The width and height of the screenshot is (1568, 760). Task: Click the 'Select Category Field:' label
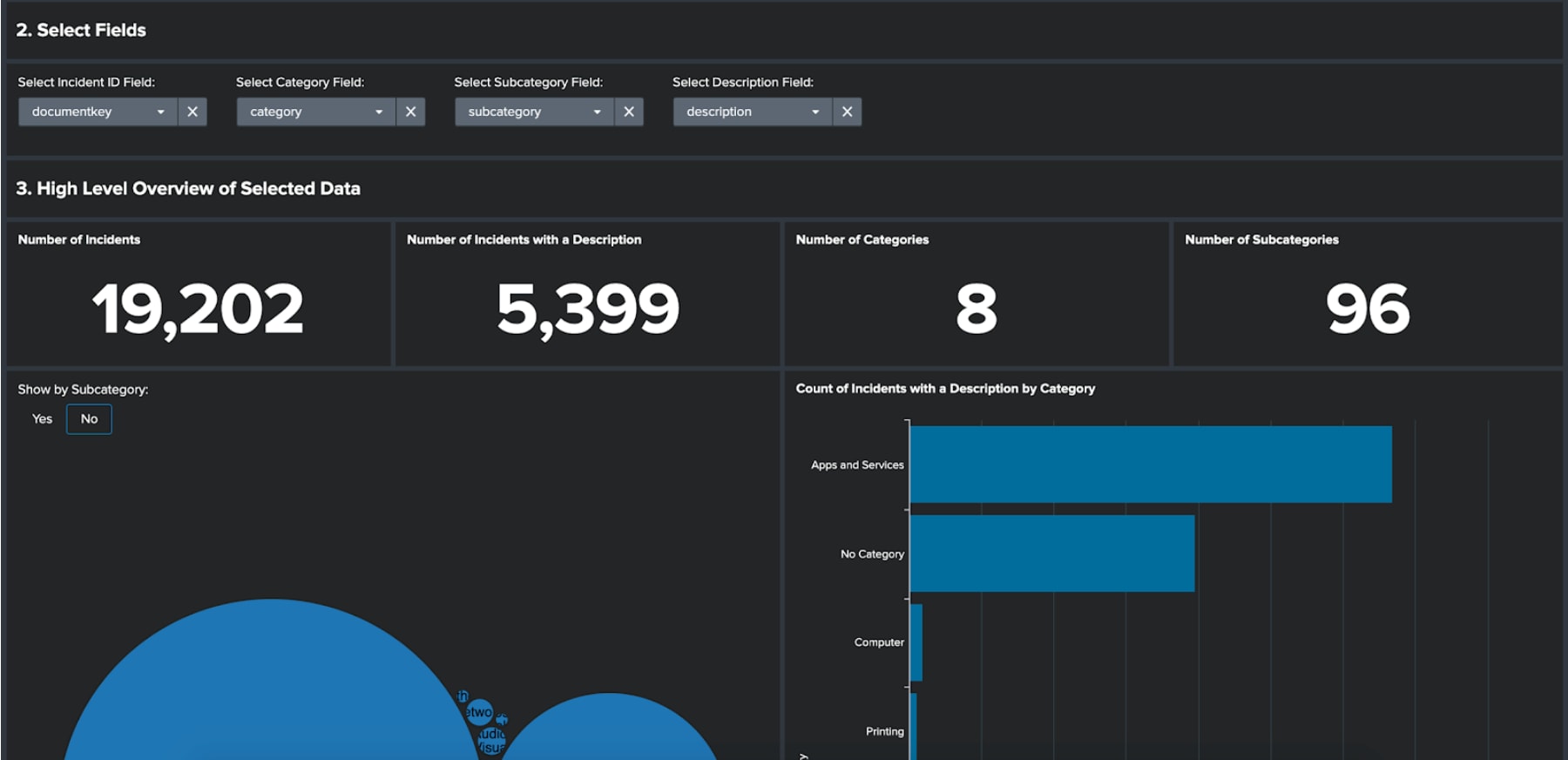(300, 82)
